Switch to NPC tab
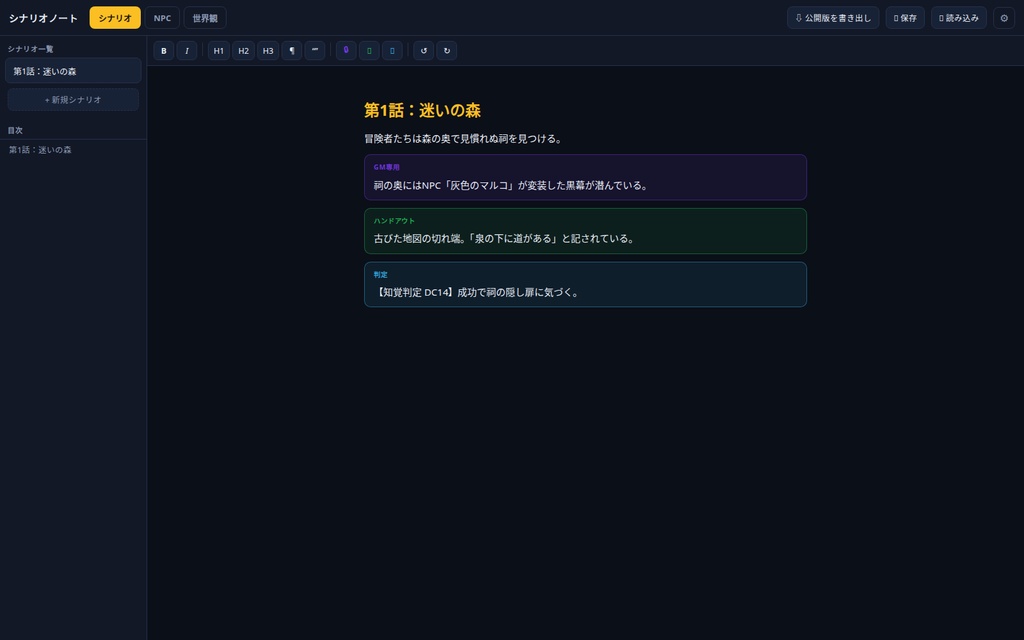The image size is (1024, 640). click(162, 18)
